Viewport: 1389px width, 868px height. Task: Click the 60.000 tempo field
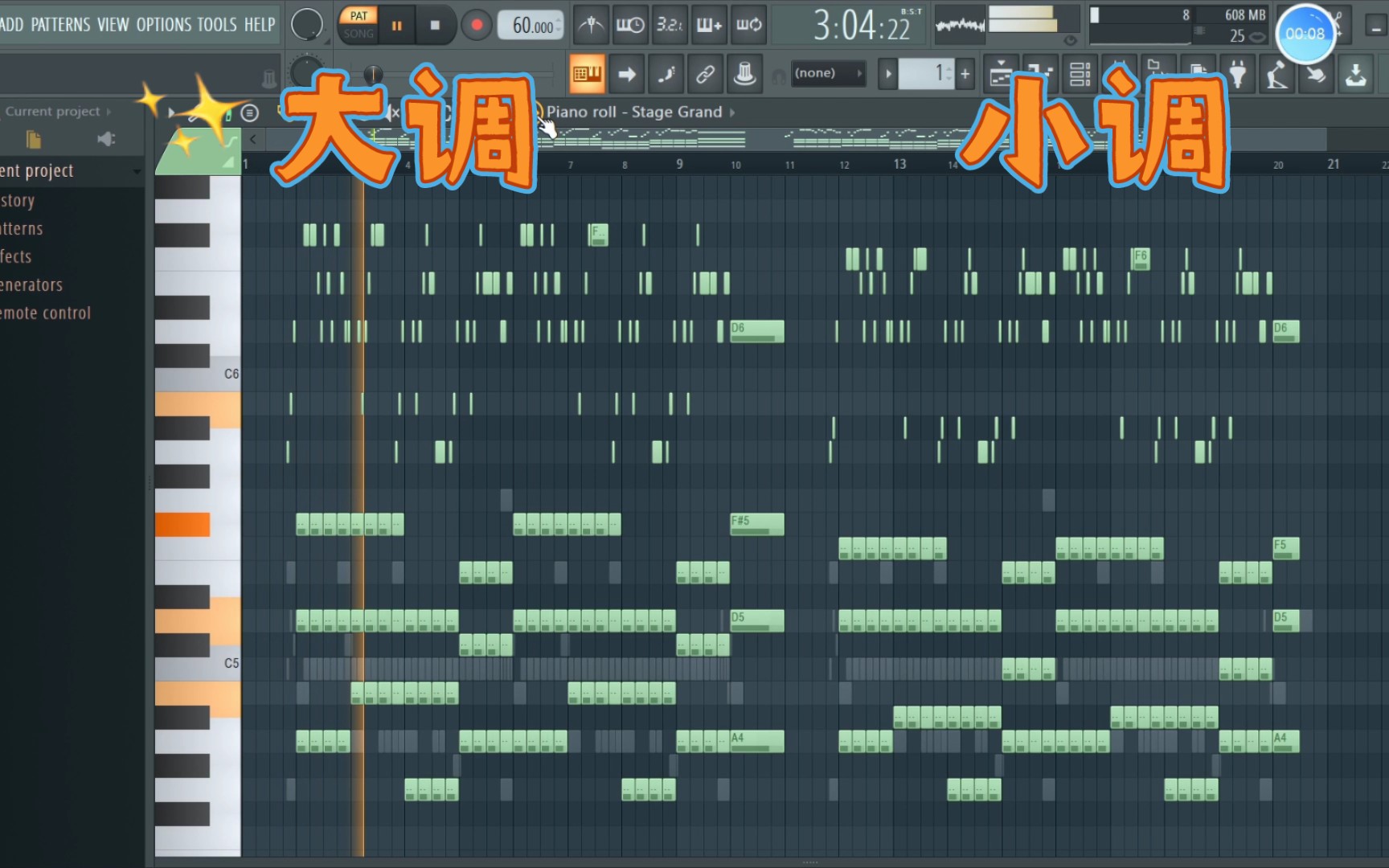[x=531, y=26]
